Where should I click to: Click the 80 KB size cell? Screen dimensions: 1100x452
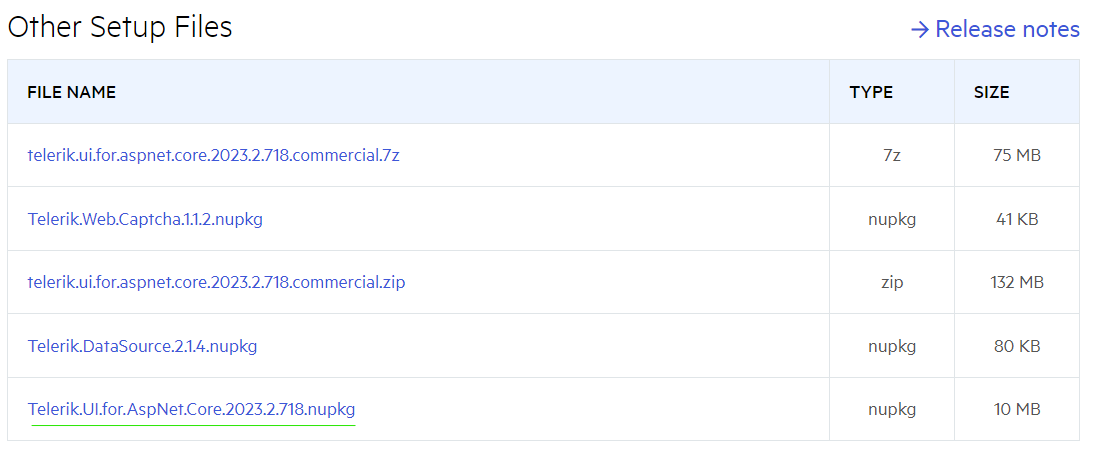pyautogui.click(x=1017, y=346)
